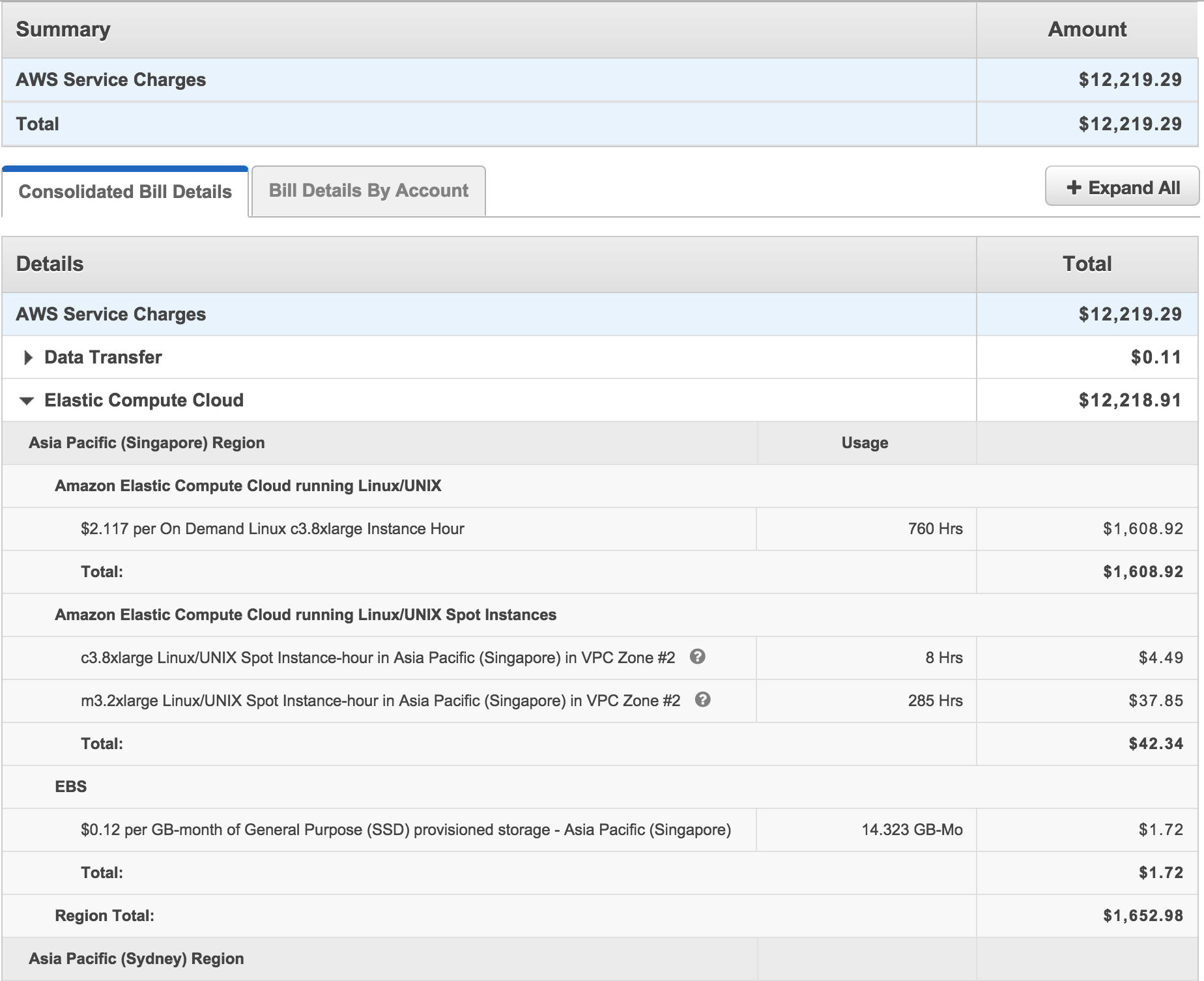Viewport: 1204px width, 981px height.
Task: Click the Data Transfer amount $0.11
Action: [x=1156, y=357]
